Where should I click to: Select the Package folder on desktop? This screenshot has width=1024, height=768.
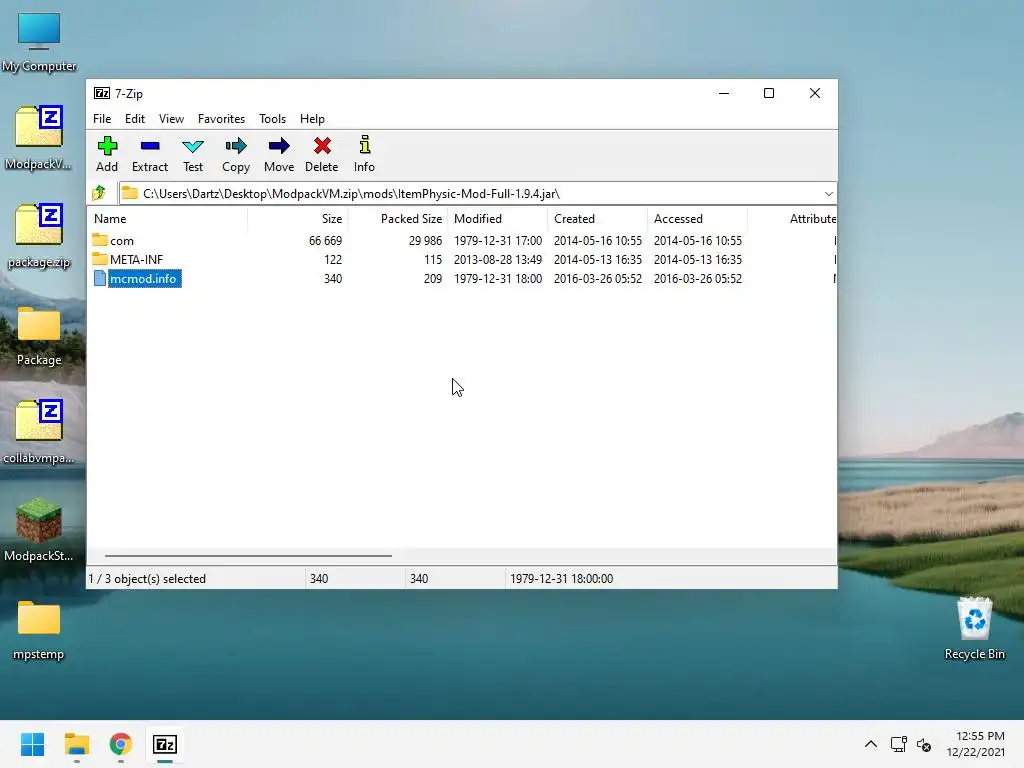tap(39, 336)
